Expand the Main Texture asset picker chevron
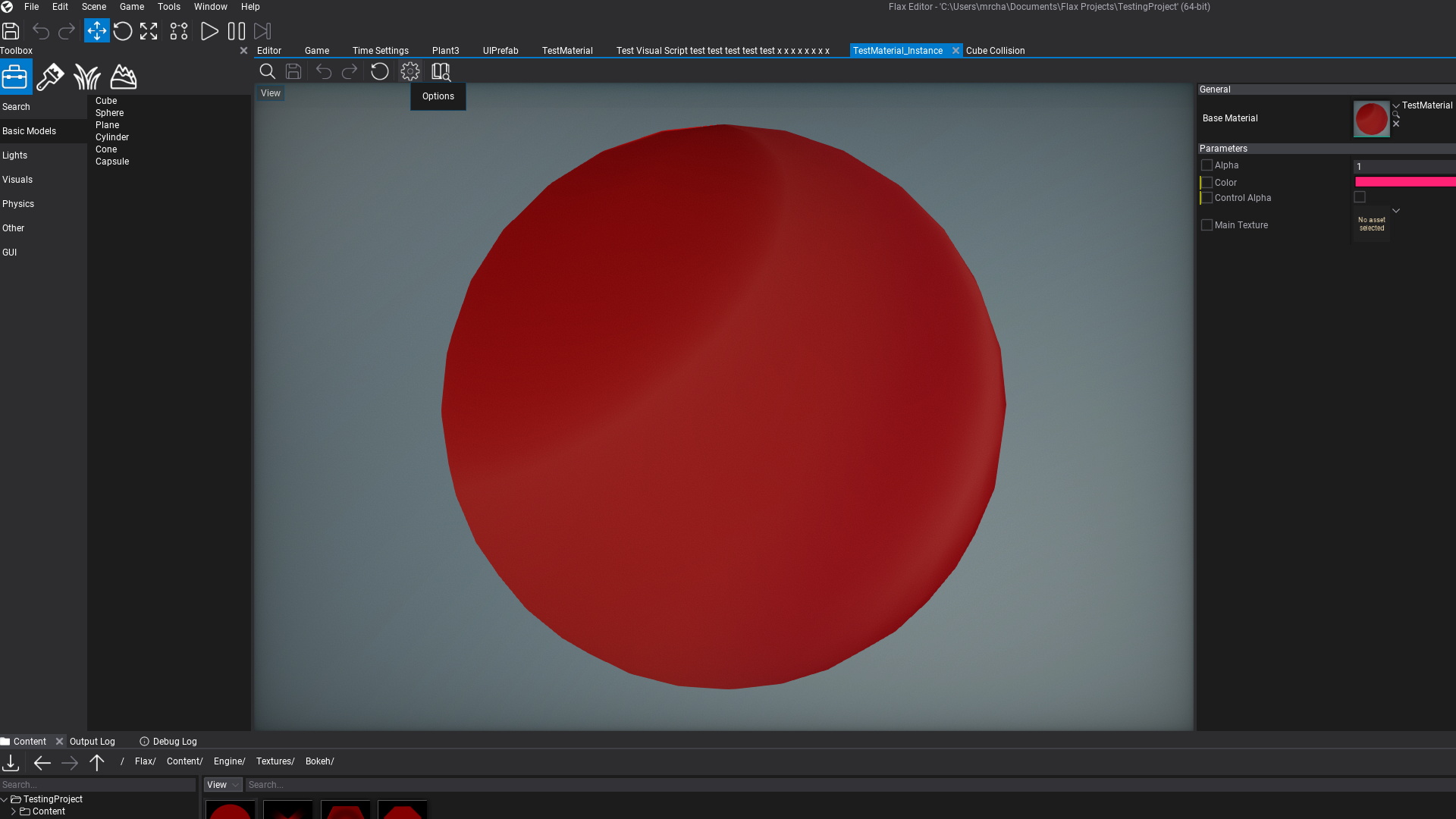The width and height of the screenshot is (1456, 819). [x=1395, y=210]
